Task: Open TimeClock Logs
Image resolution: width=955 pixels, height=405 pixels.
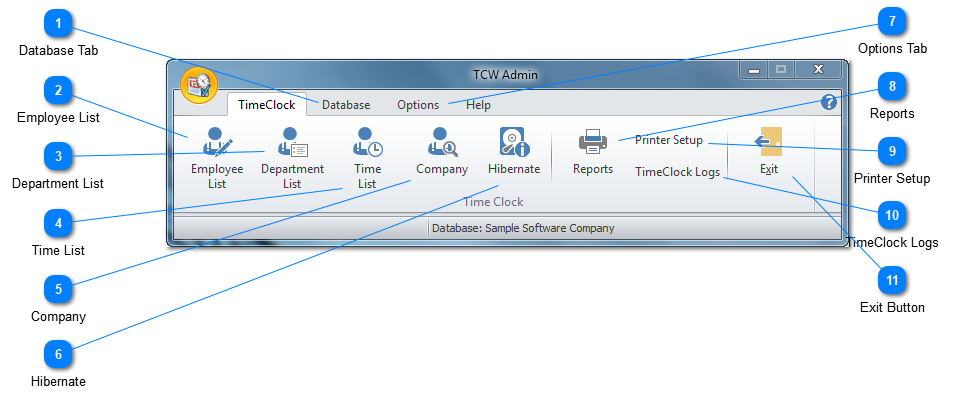Action: tap(677, 172)
